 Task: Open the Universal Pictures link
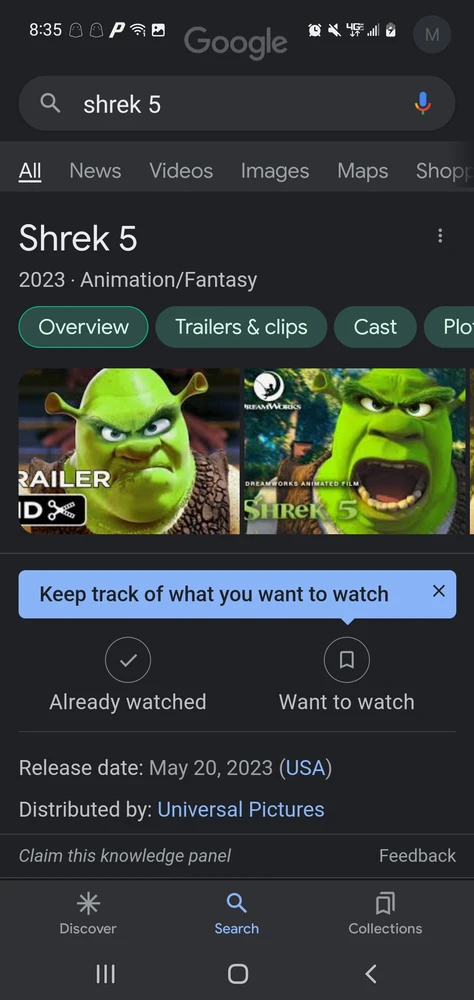tap(241, 809)
